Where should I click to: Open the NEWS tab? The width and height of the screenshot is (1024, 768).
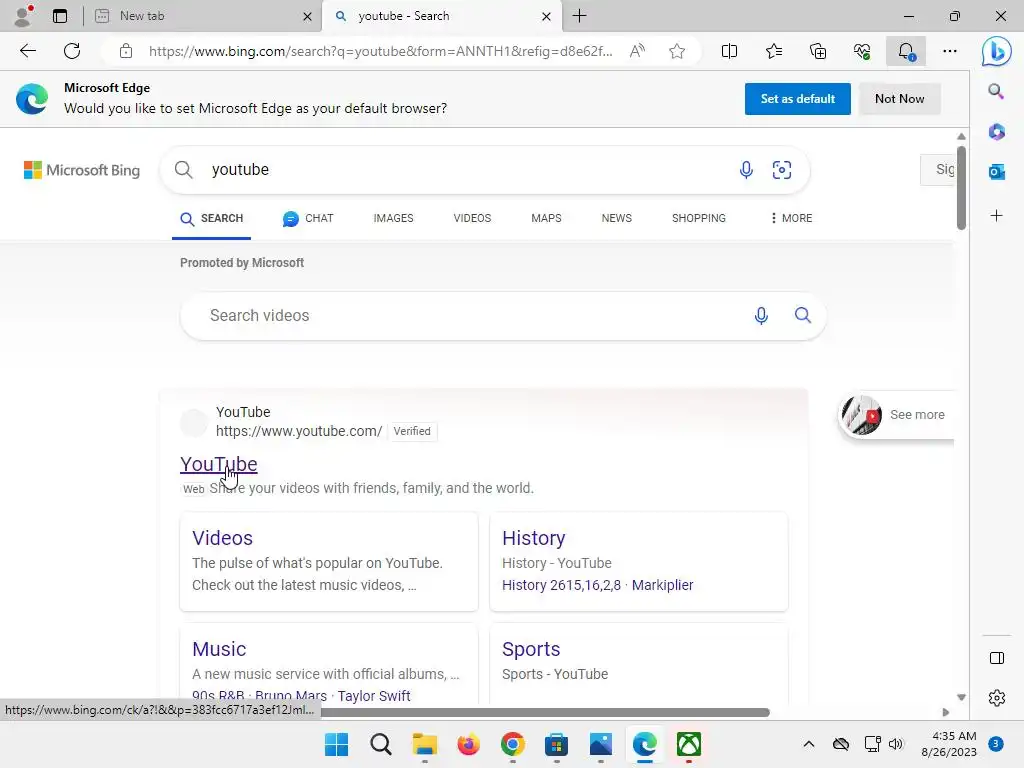[616, 218]
